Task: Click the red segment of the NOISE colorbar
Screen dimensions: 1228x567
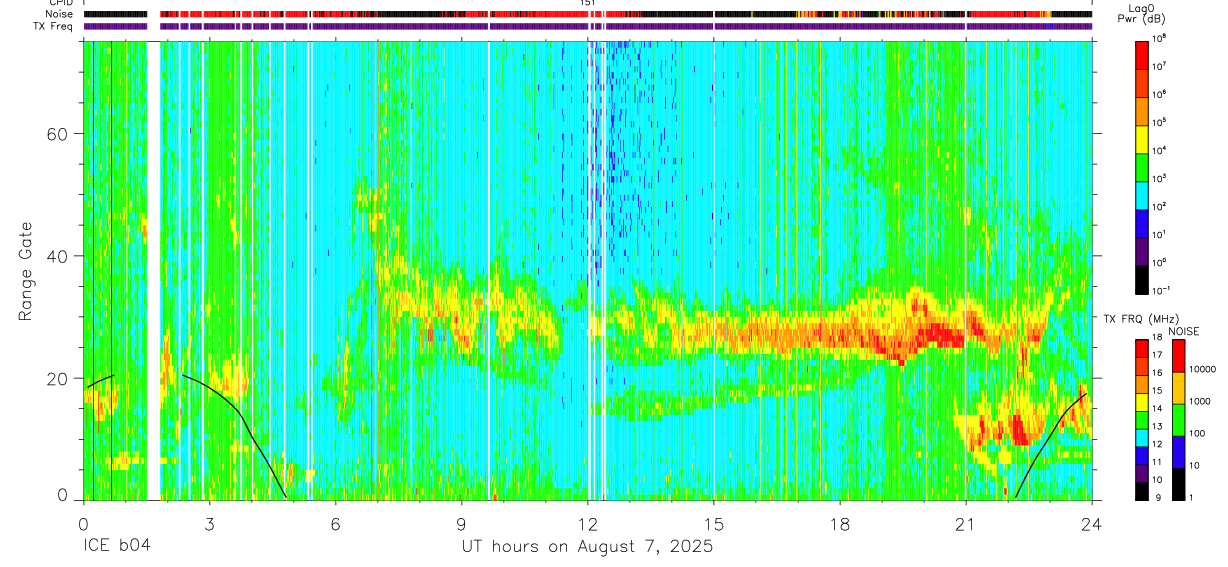Action: [x=1178, y=357]
